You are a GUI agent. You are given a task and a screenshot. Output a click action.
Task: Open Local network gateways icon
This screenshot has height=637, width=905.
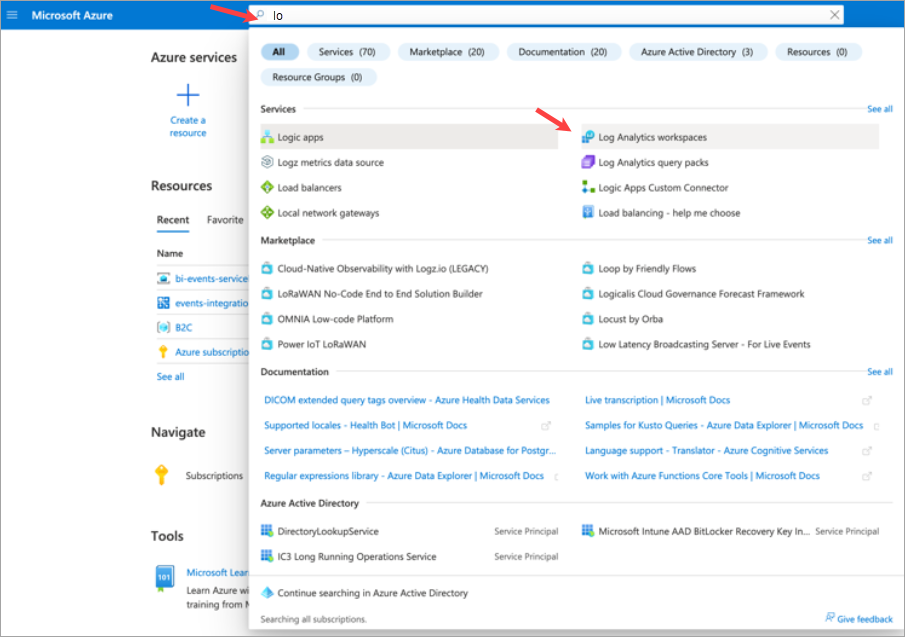pos(267,213)
